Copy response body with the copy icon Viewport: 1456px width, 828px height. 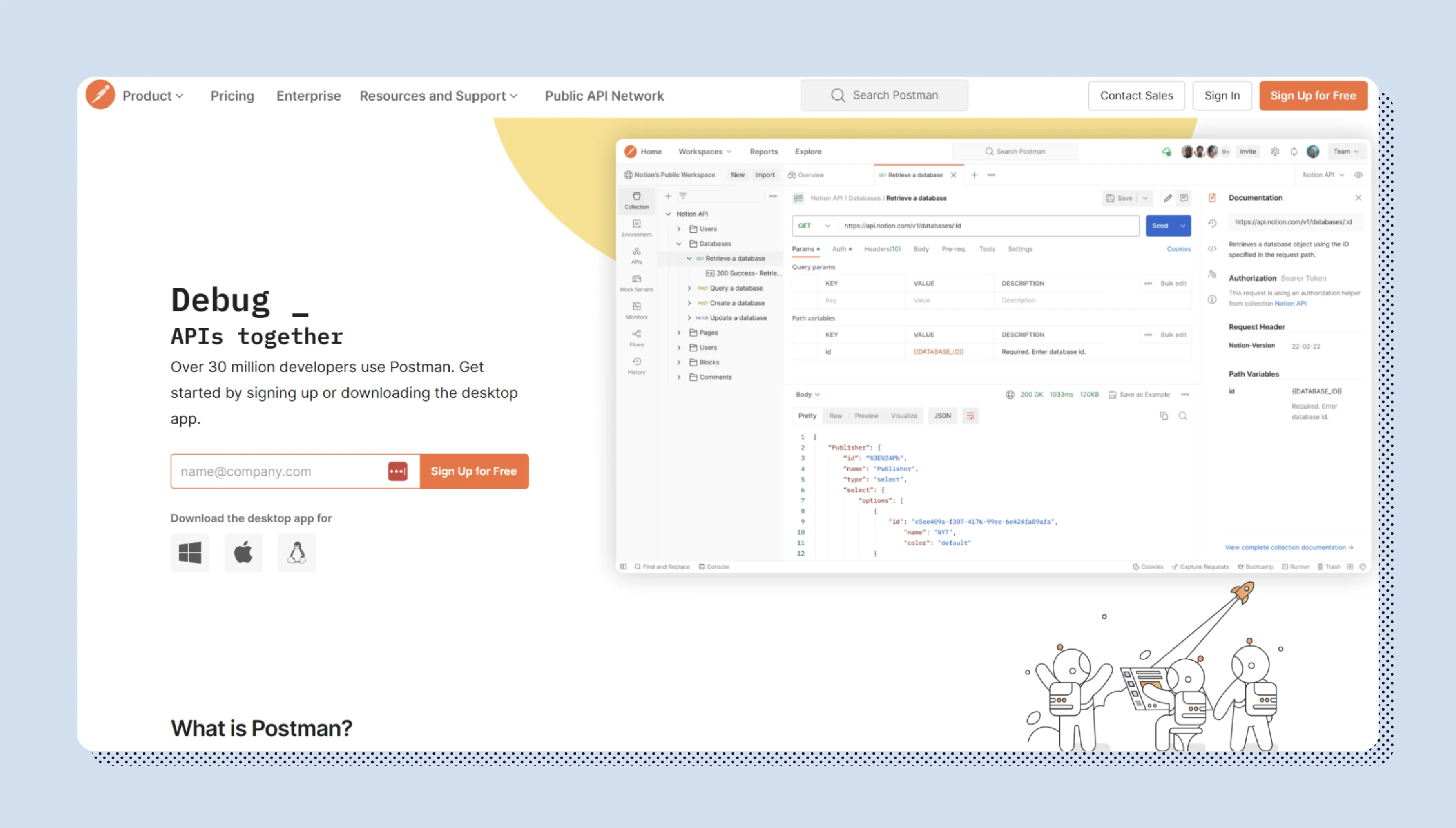click(x=1164, y=416)
